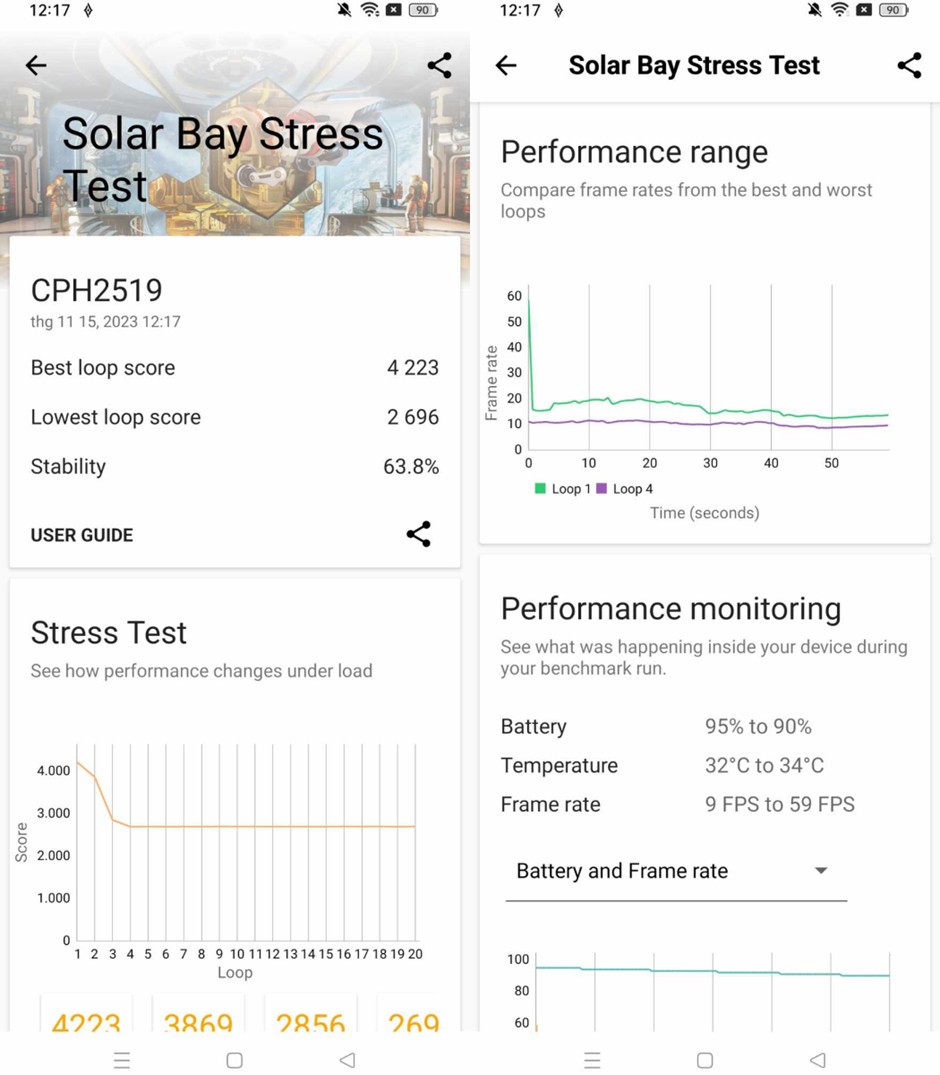This screenshot has width=940, height=1075.
Task: Tap share icon in right screen header
Action: click(x=910, y=65)
